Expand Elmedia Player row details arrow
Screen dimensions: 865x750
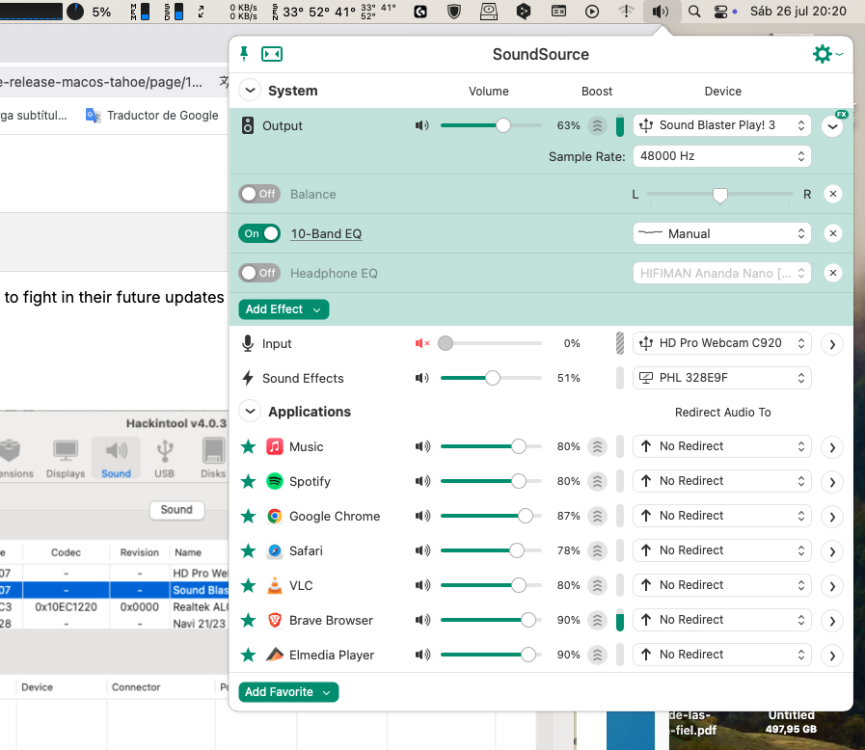click(832, 656)
